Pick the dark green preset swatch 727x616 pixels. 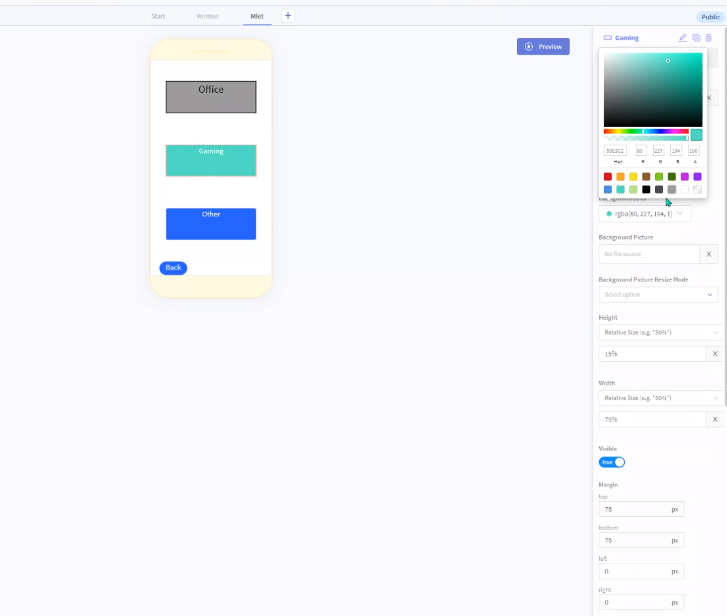(672, 177)
